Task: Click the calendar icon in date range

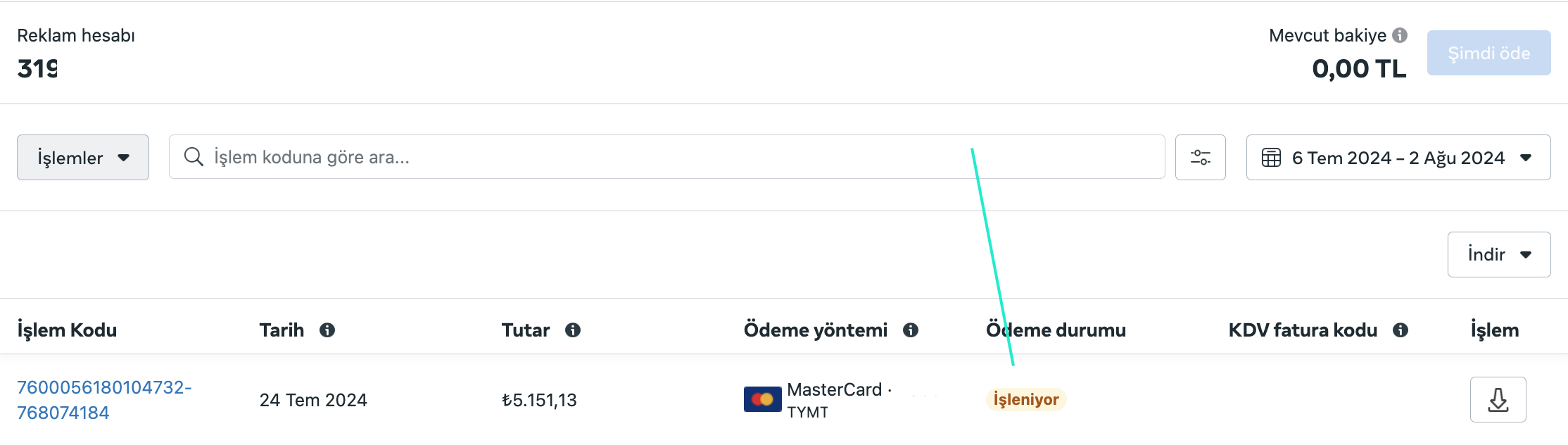Action: pos(1271,158)
